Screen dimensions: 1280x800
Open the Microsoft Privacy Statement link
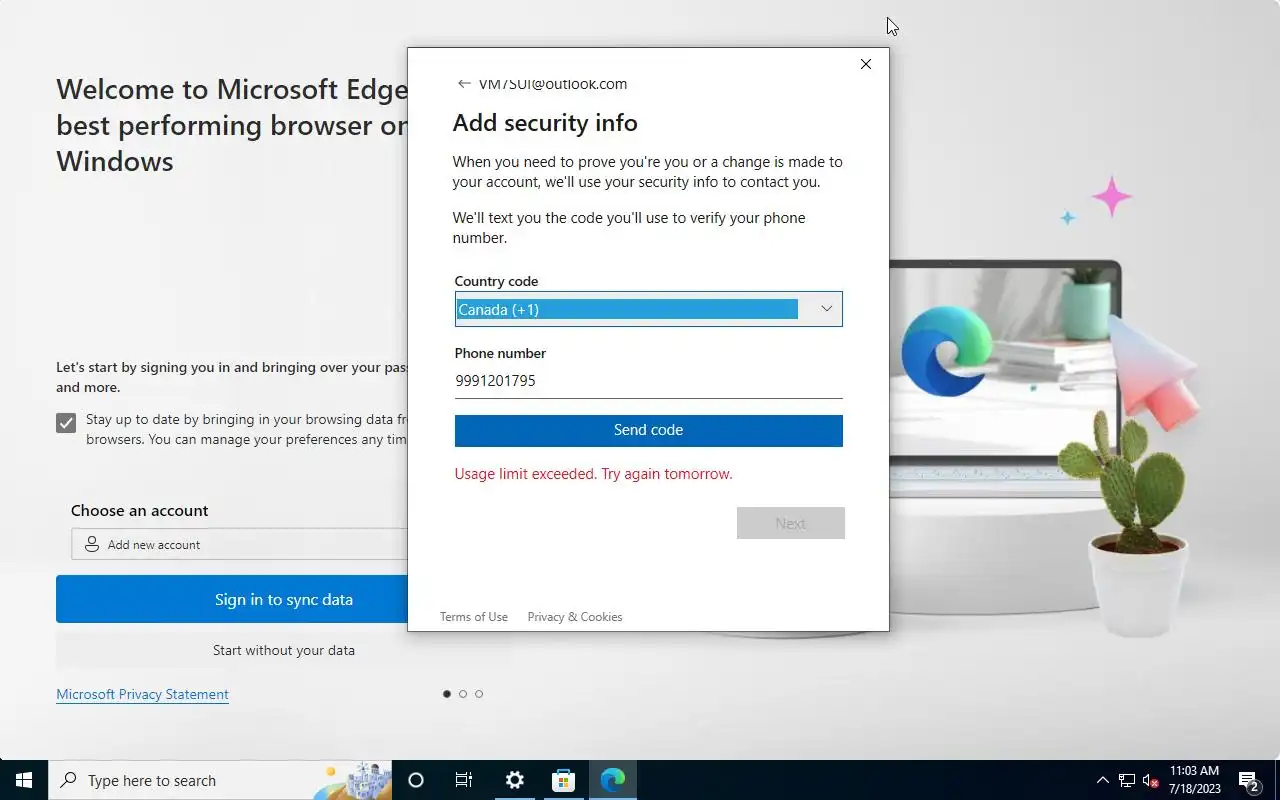pyautogui.click(x=143, y=694)
